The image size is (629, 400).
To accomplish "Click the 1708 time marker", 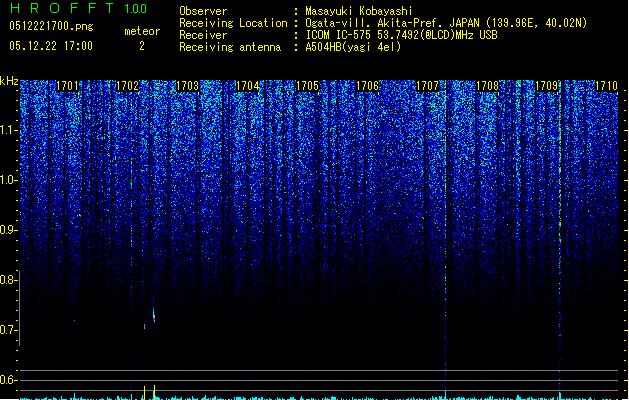I will 487,86.
